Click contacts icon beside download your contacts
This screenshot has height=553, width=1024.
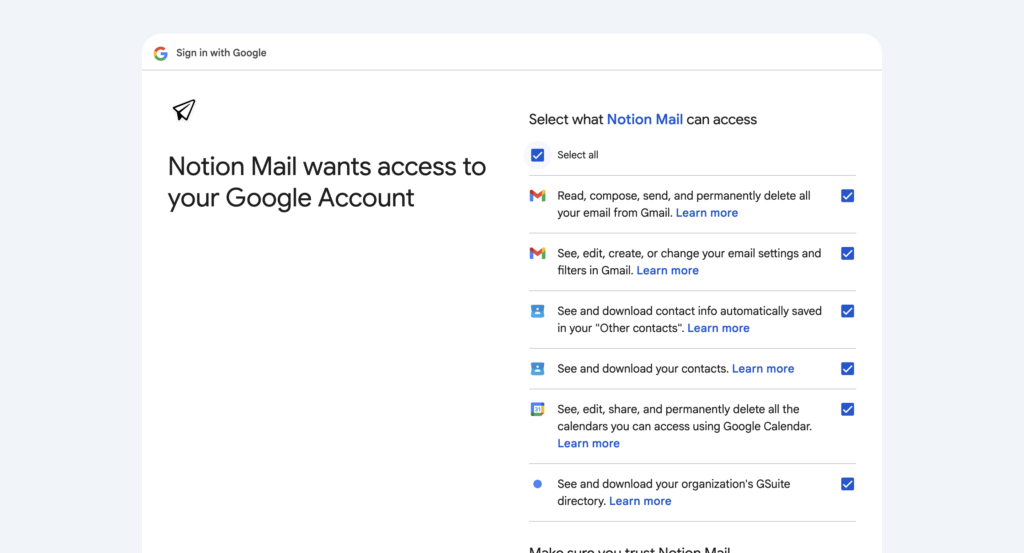(x=537, y=369)
